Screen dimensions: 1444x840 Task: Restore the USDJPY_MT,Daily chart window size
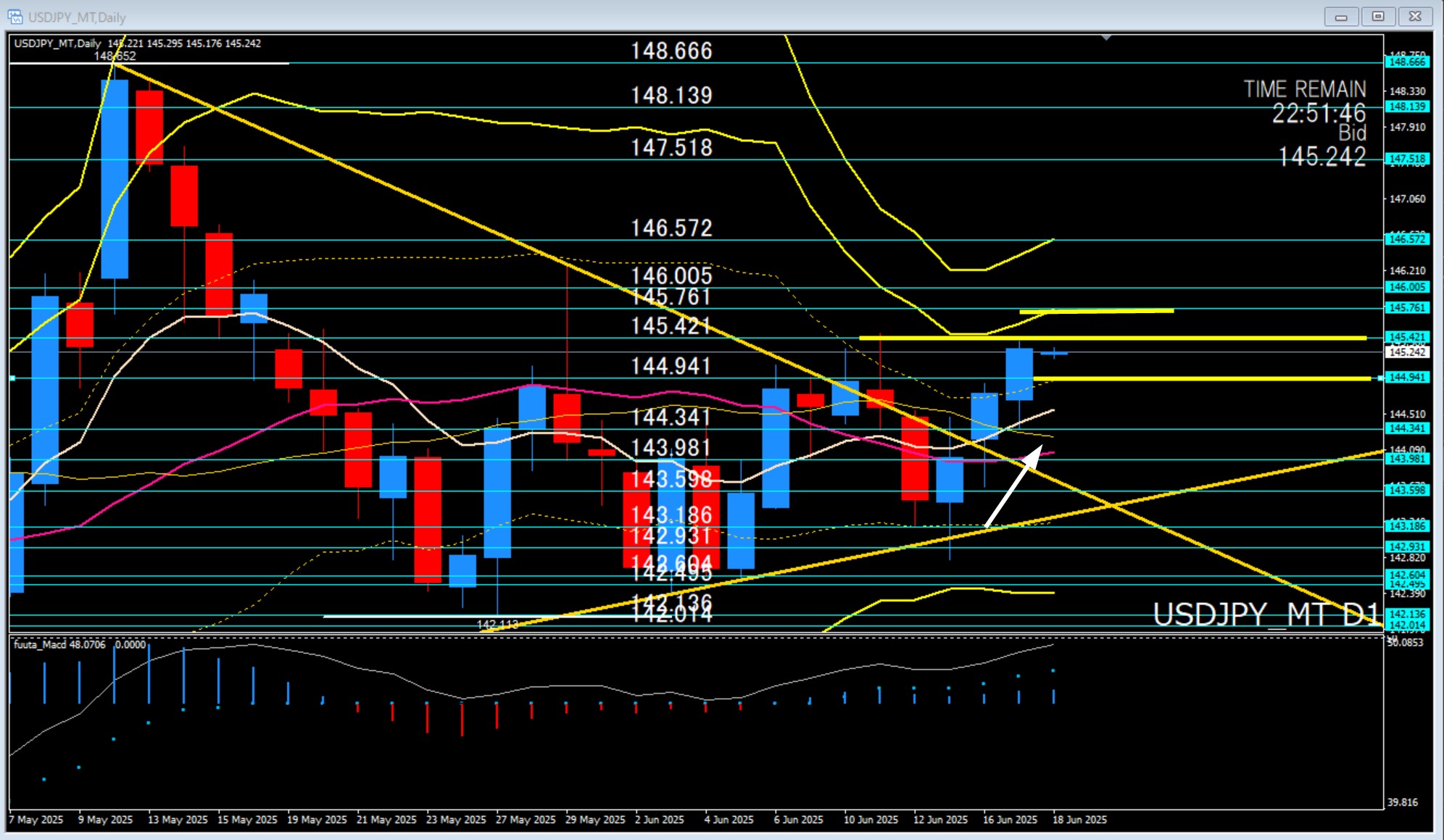(1378, 17)
